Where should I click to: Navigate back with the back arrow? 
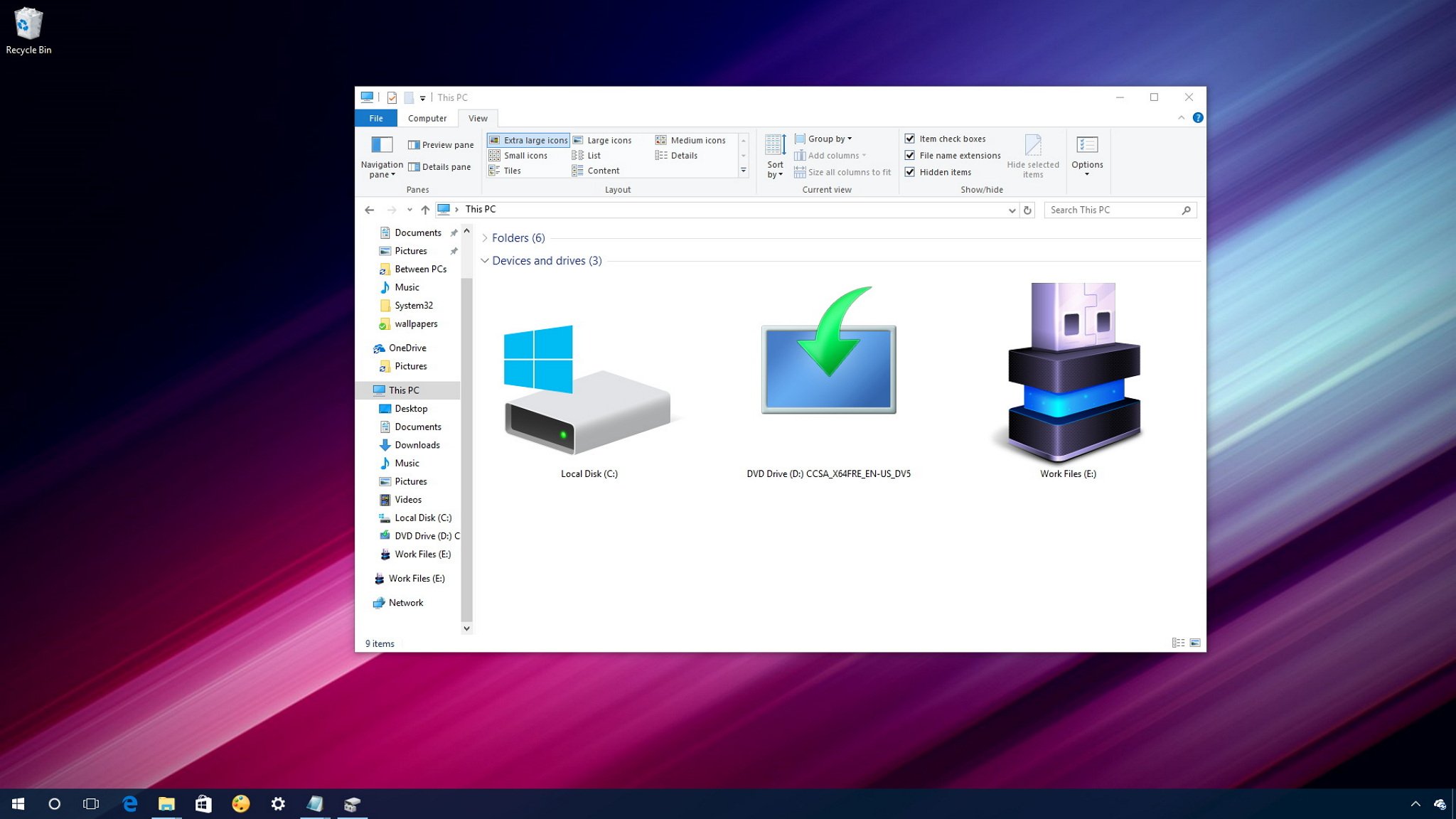click(369, 210)
